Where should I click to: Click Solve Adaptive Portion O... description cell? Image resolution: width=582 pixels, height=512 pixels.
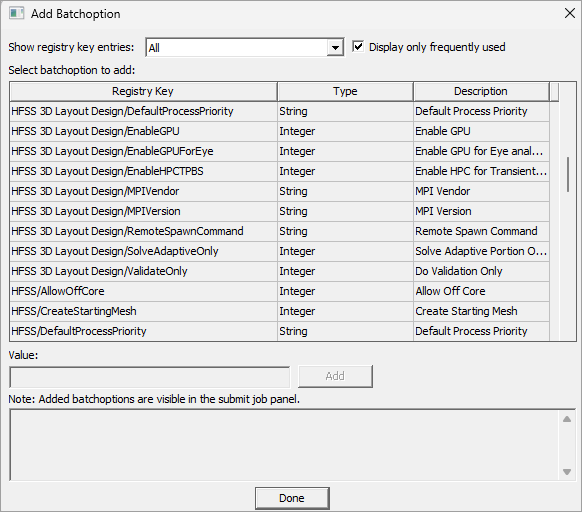pyautogui.click(x=481, y=251)
